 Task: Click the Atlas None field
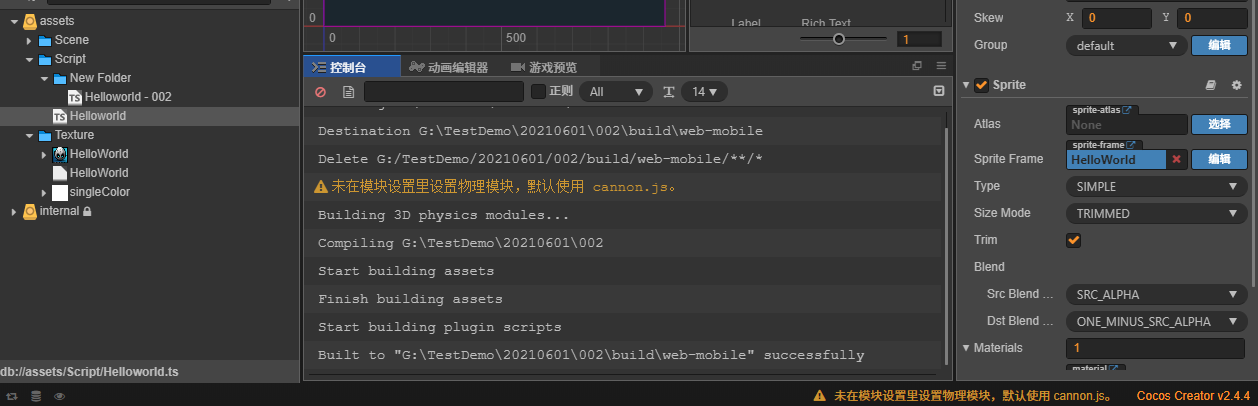pos(1126,124)
